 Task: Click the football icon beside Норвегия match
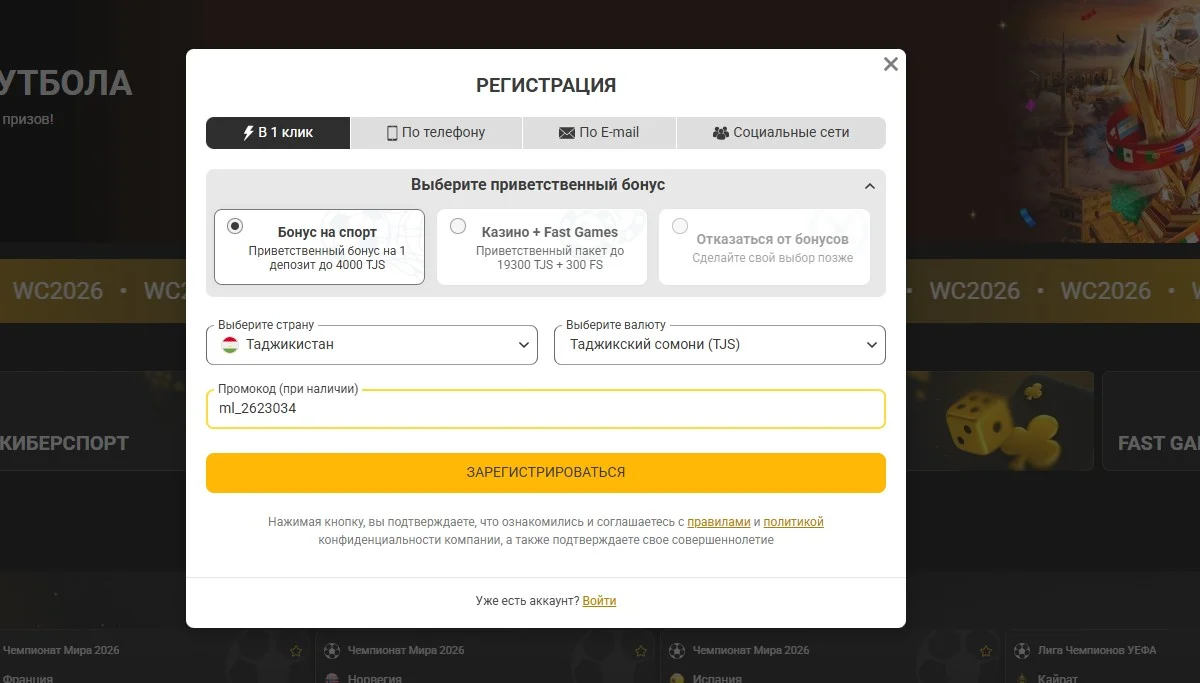click(x=333, y=651)
